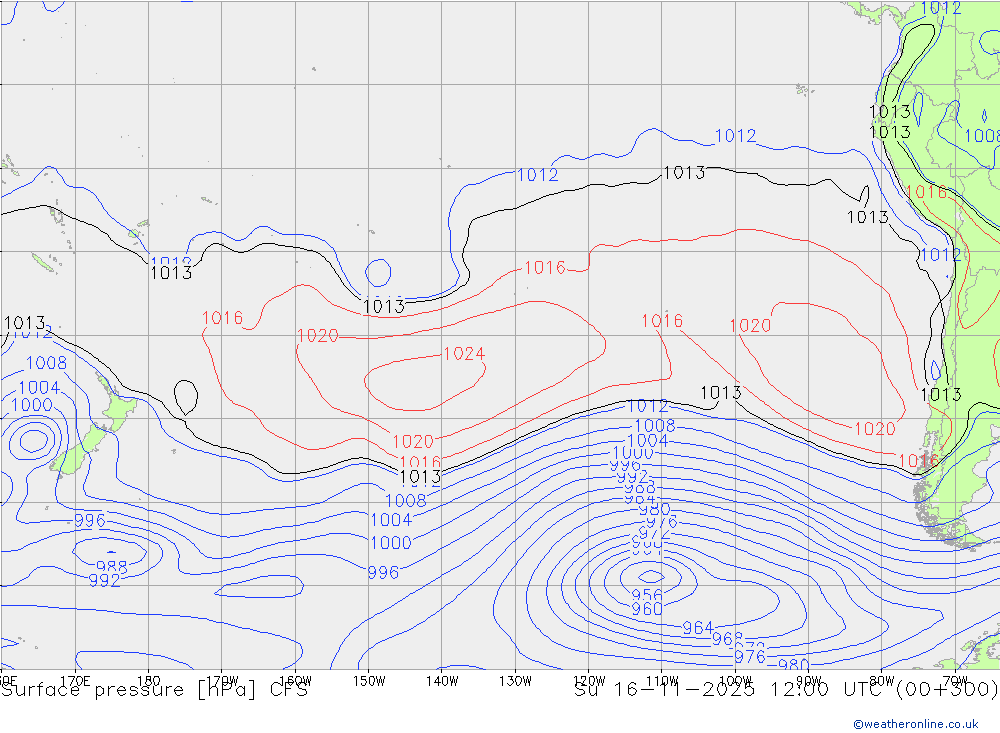Click the 170W longitude axis label
This screenshot has height=733, width=1000.
coord(222,681)
